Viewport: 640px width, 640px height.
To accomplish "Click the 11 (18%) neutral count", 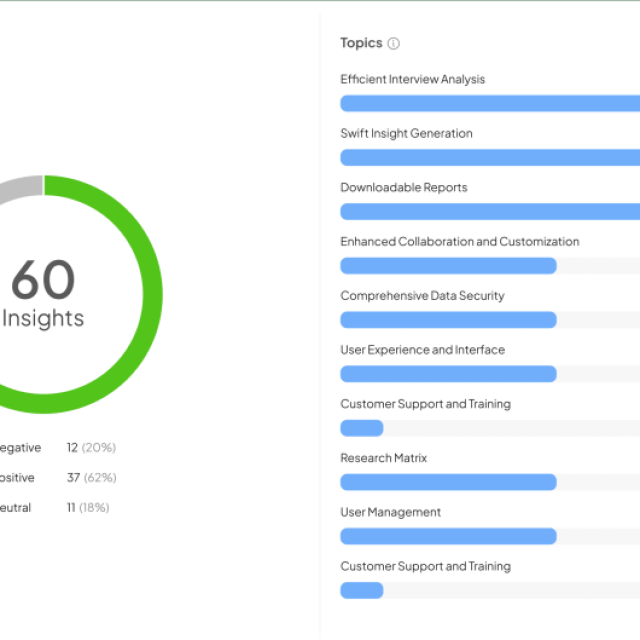I will point(88,508).
